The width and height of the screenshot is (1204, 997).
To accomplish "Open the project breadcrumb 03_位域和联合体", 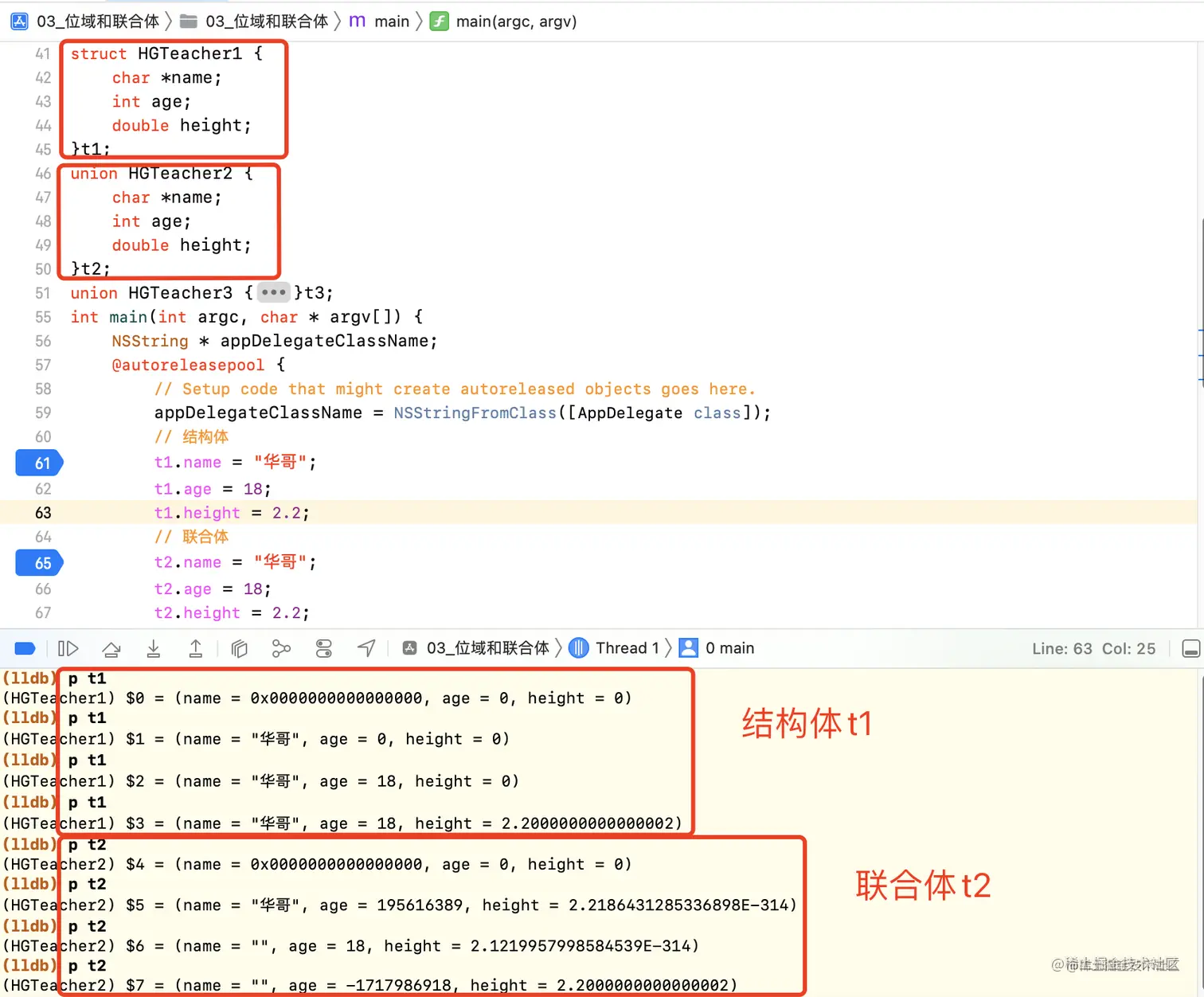I will click(x=98, y=22).
